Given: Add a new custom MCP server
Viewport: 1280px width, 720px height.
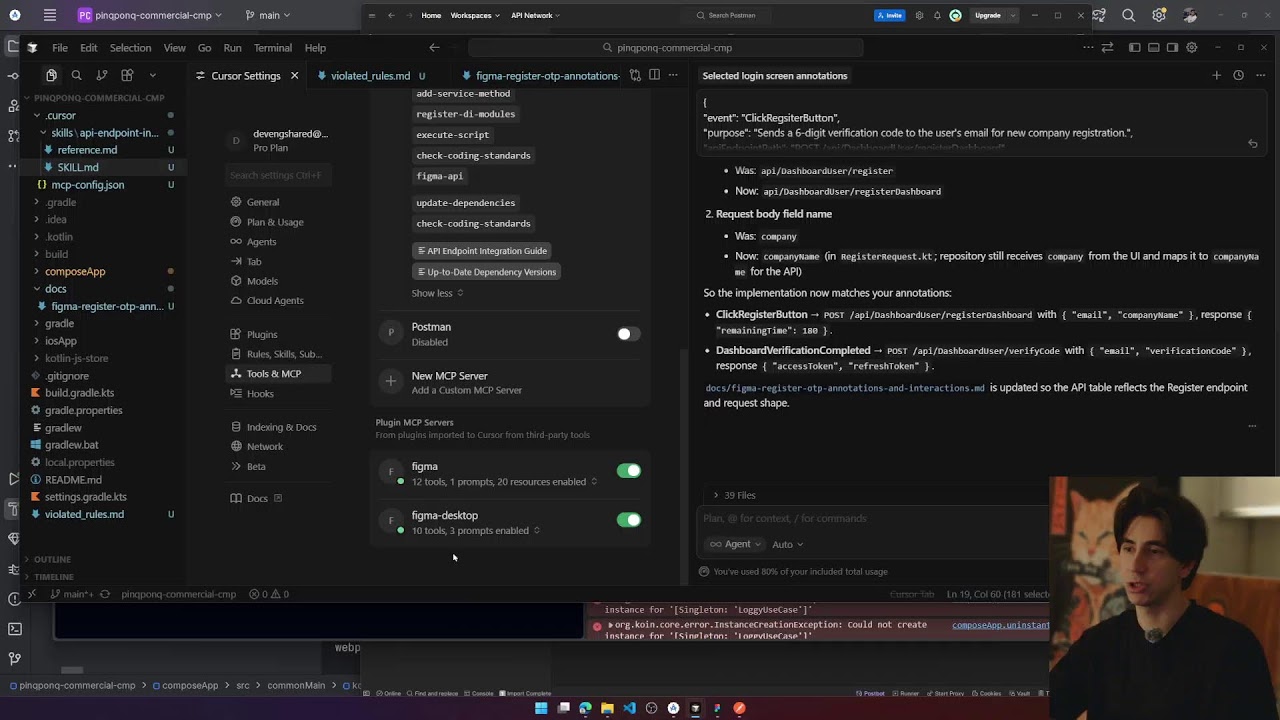Looking at the screenshot, I should 512,382.
